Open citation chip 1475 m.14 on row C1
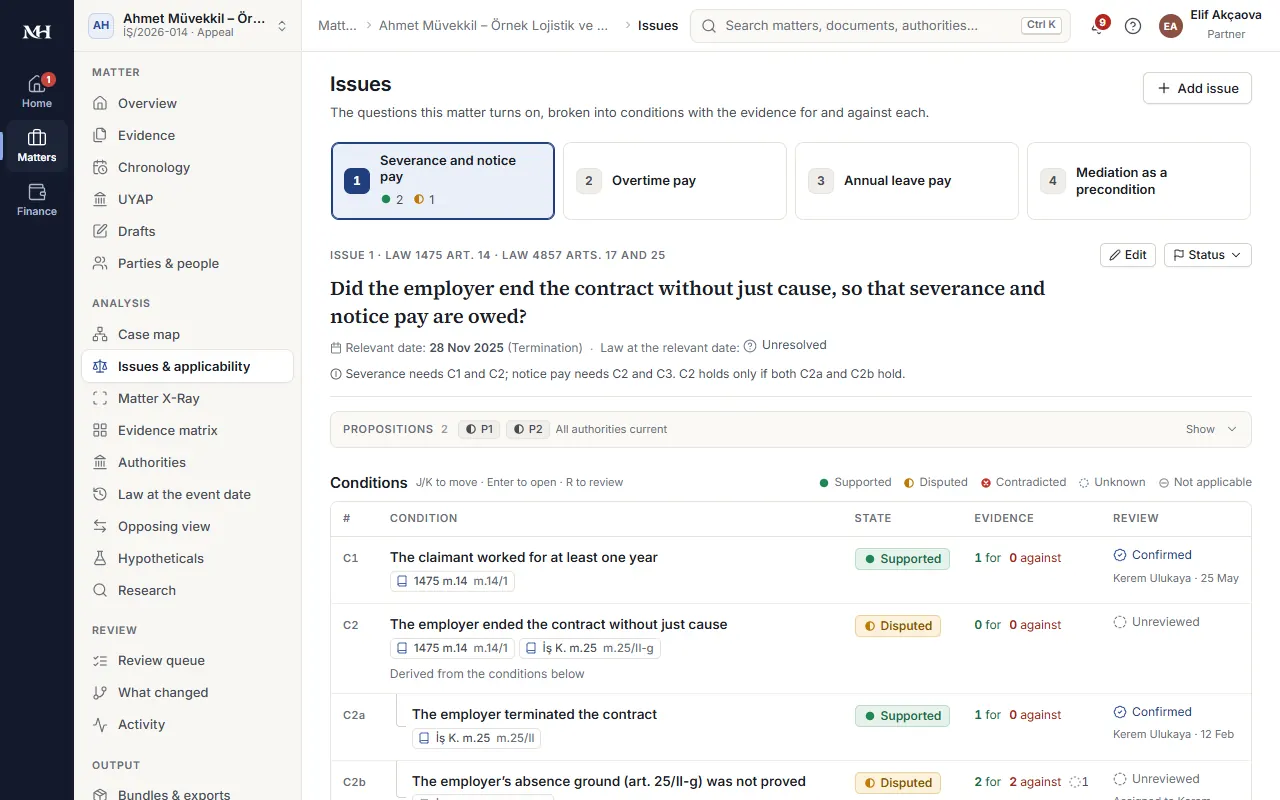This screenshot has width=1280, height=800. pos(452,581)
